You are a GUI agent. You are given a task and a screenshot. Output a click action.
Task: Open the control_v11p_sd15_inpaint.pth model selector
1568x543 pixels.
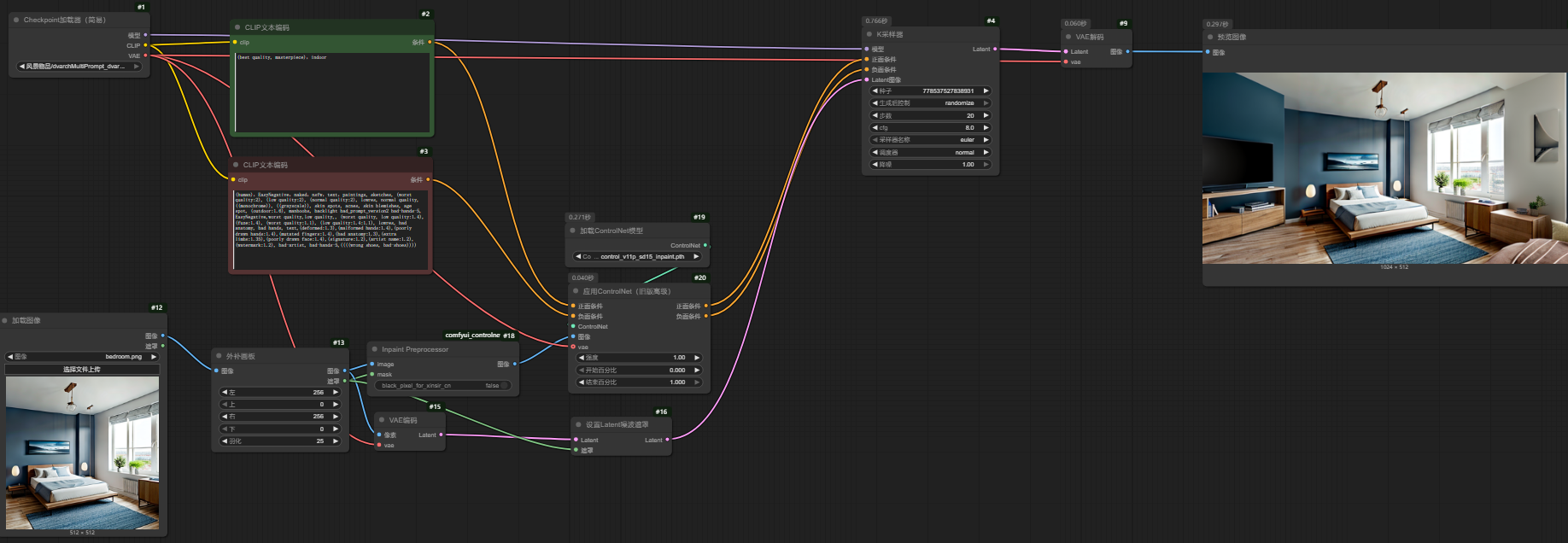click(638, 256)
